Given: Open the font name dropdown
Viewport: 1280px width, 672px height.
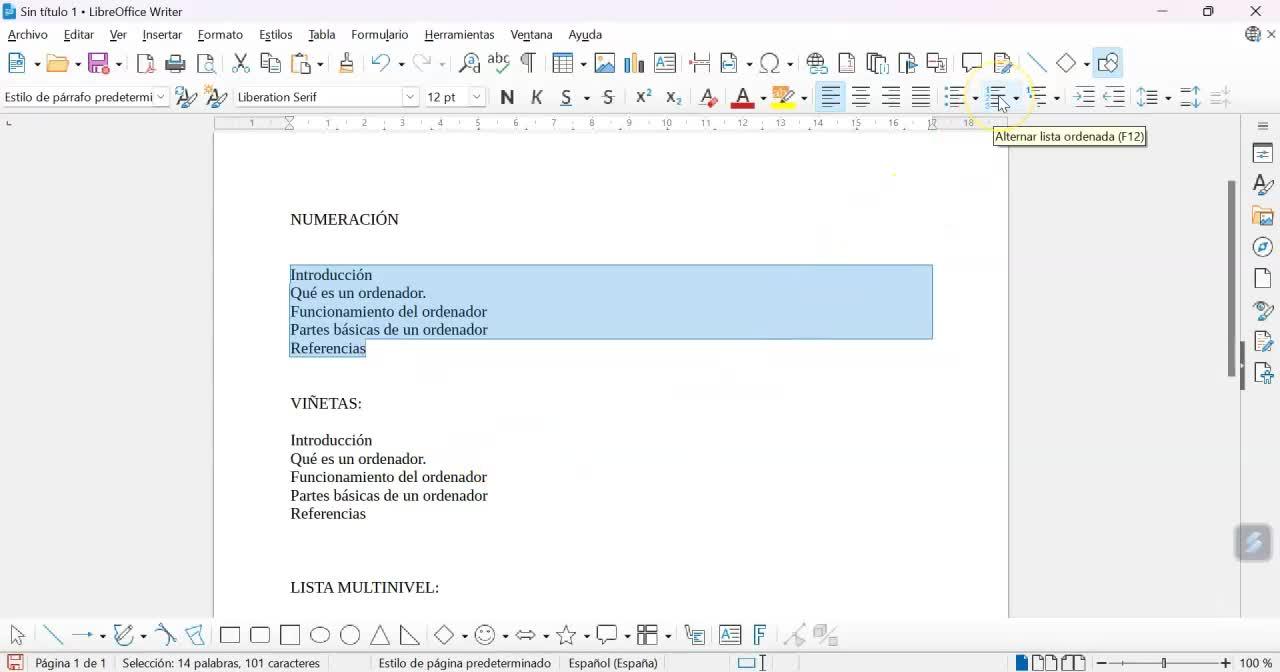Looking at the screenshot, I should 410,97.
